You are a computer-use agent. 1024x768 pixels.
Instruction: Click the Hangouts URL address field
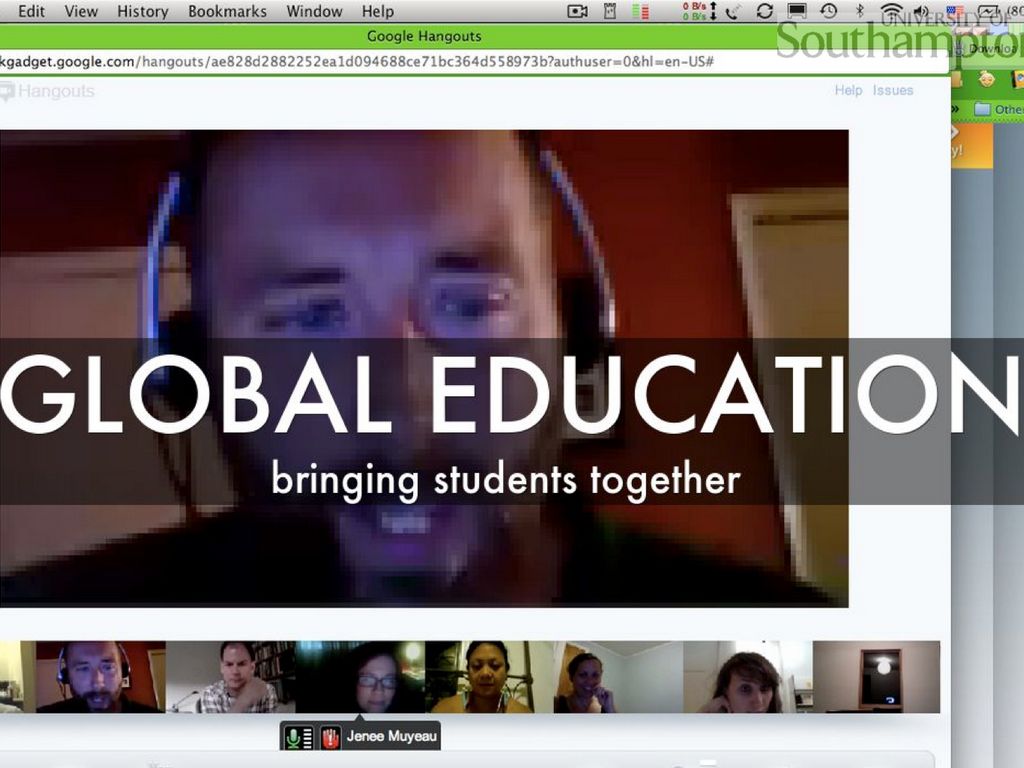[400, 62]
